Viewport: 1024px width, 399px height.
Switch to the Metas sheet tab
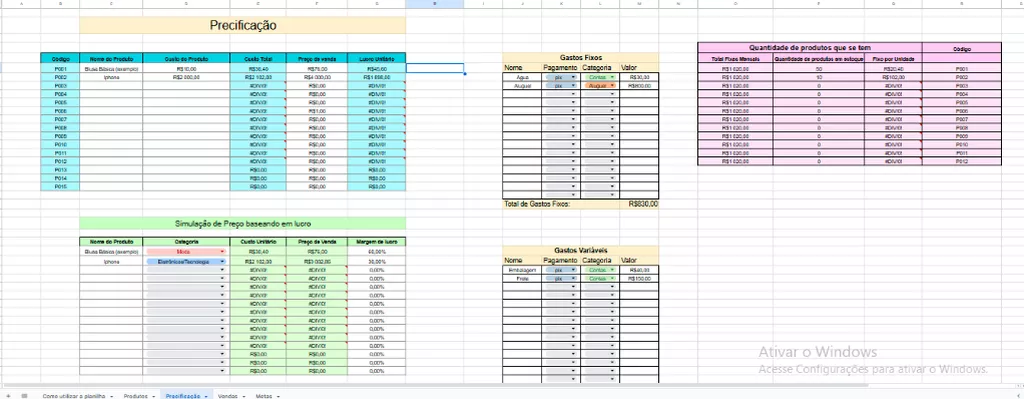pos(264,396)
